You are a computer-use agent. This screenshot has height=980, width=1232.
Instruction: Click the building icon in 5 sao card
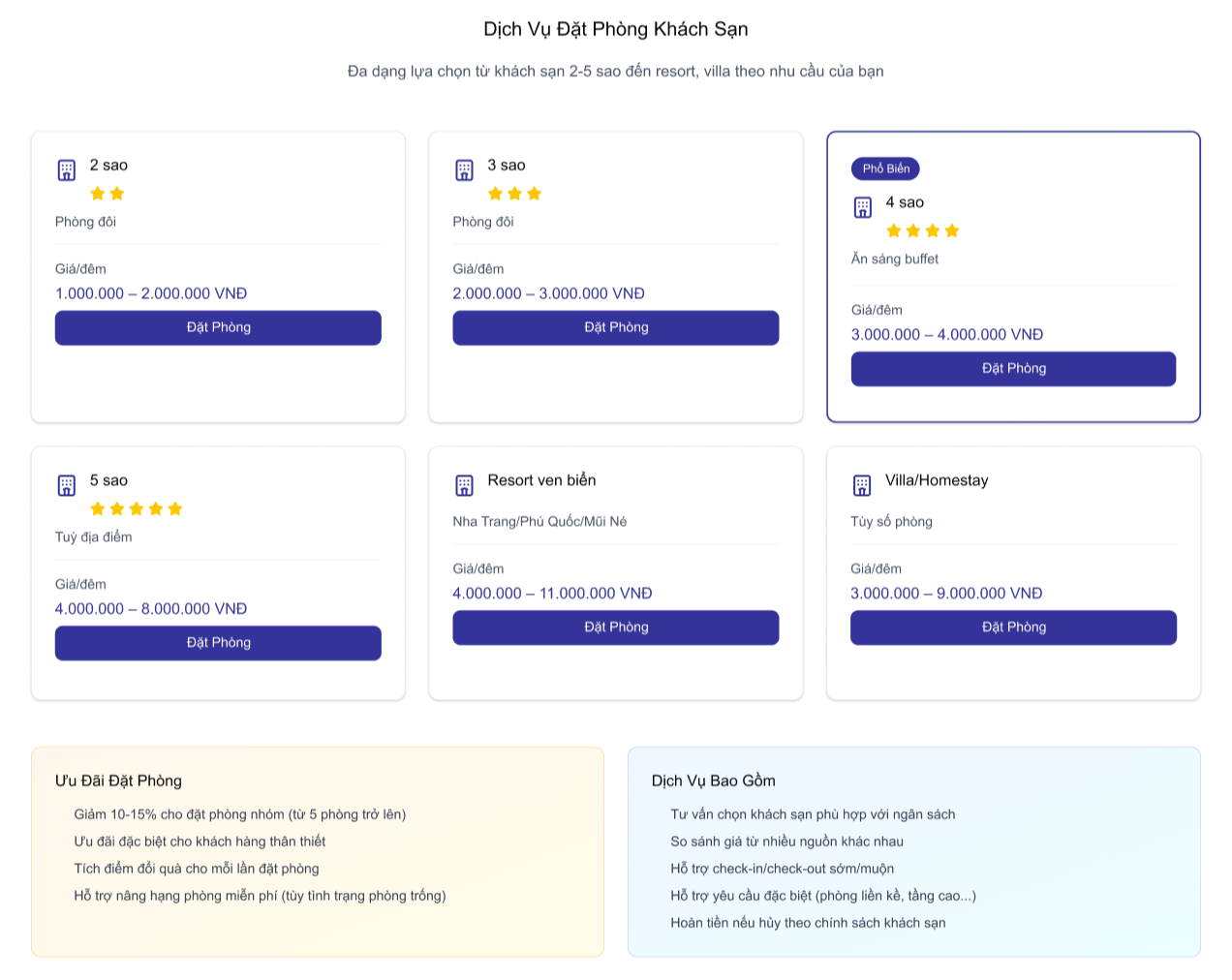click(66, 485)
